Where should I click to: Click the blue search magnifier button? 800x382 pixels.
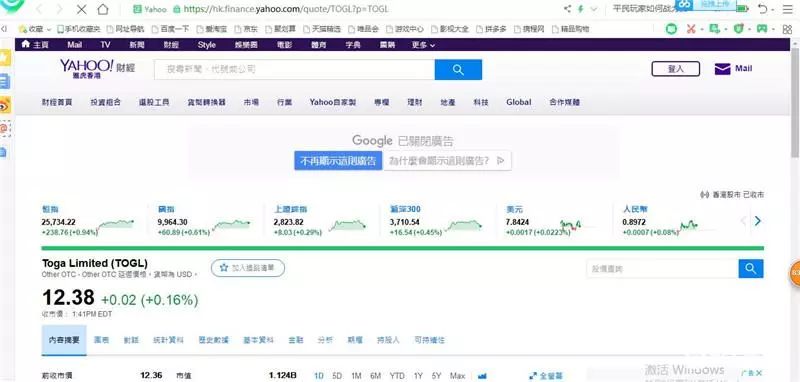click(458, 70)
